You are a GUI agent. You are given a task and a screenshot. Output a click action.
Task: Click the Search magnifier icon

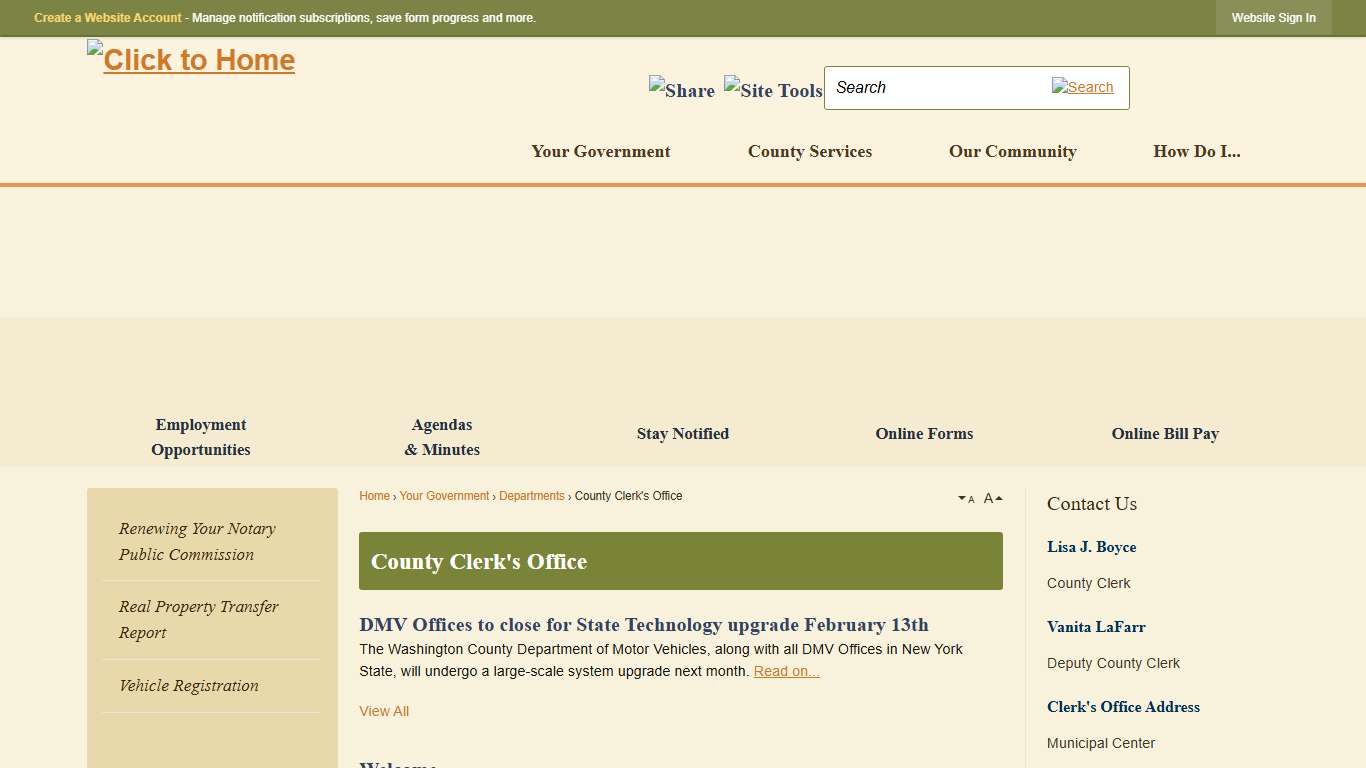pyautogui.click(x=1082, y=87)
